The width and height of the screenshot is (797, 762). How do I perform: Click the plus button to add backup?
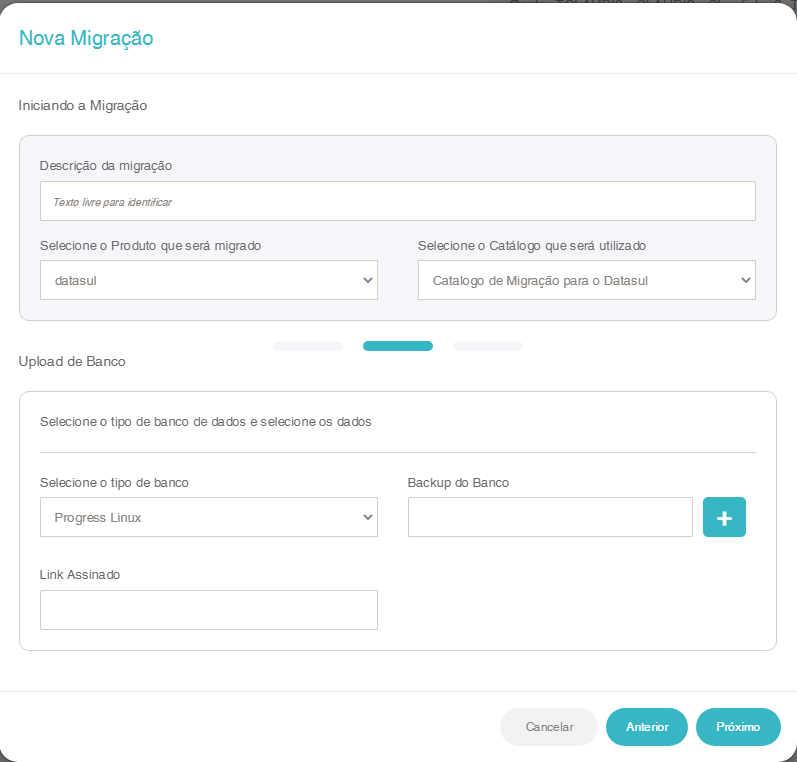tap(724, 517)
